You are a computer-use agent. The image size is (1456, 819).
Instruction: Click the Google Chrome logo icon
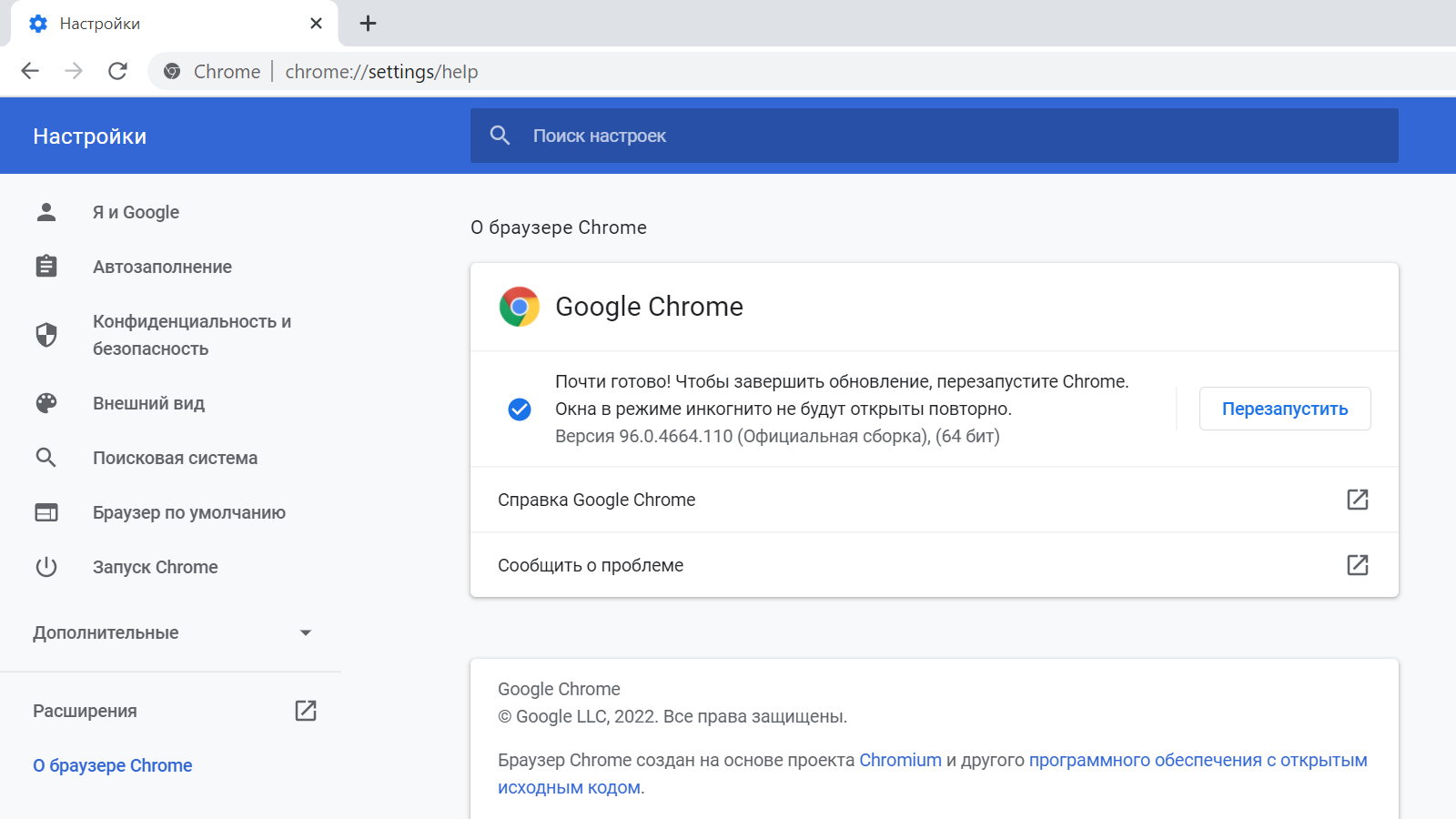point(520,307)
